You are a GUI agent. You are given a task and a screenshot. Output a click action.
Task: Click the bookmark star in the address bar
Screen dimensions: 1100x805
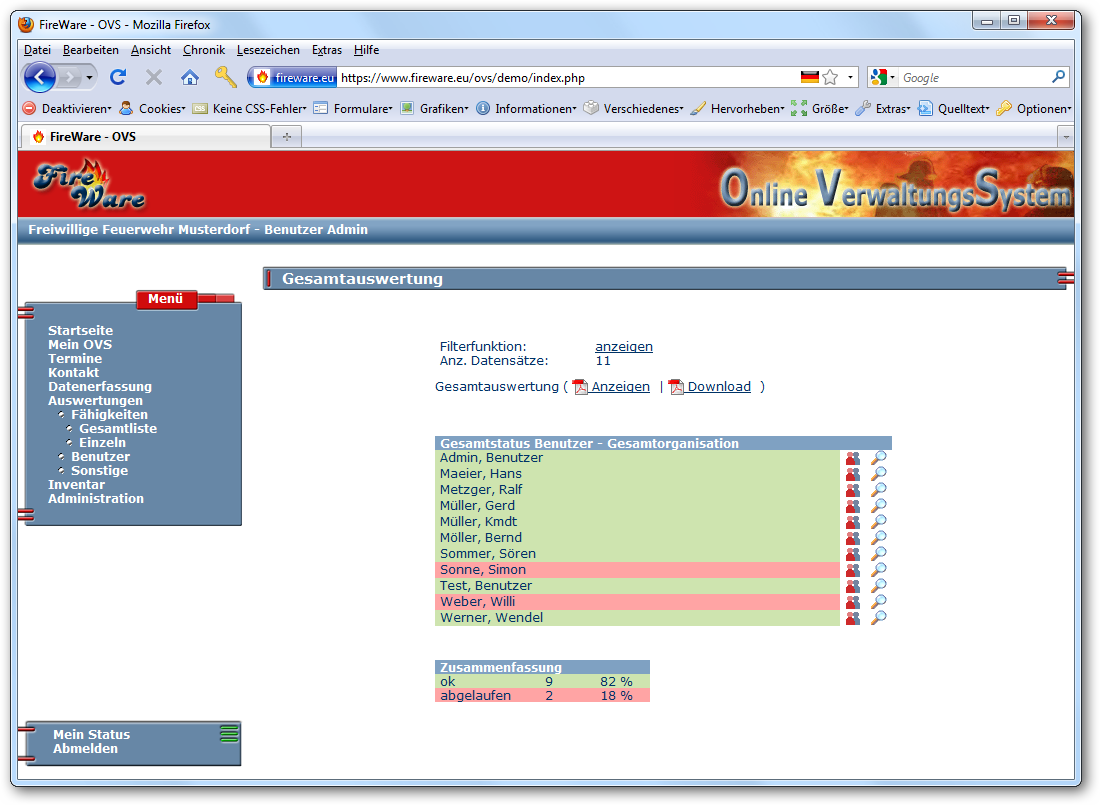pos(830,78)
